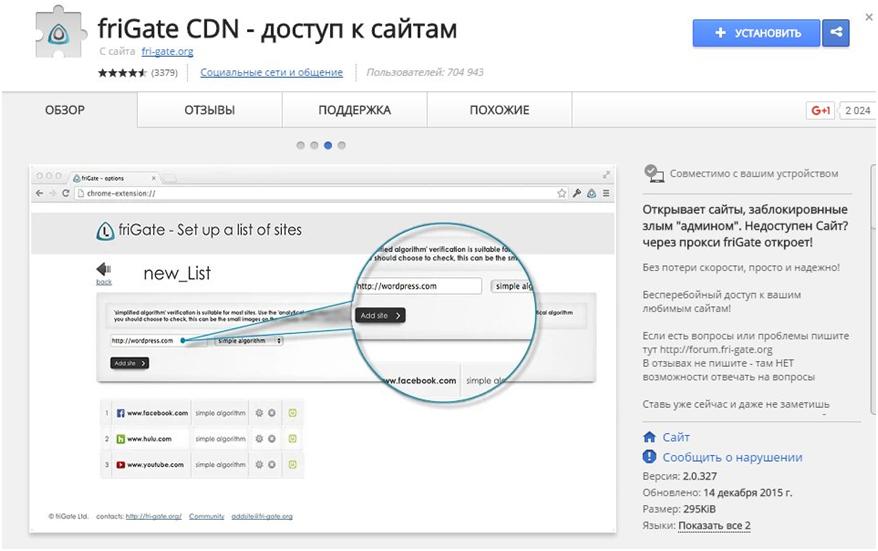Click gear icon in www.youtube.com row
Image resolution: width=878 pixels, height=551 pixels.
pos(259,465)
